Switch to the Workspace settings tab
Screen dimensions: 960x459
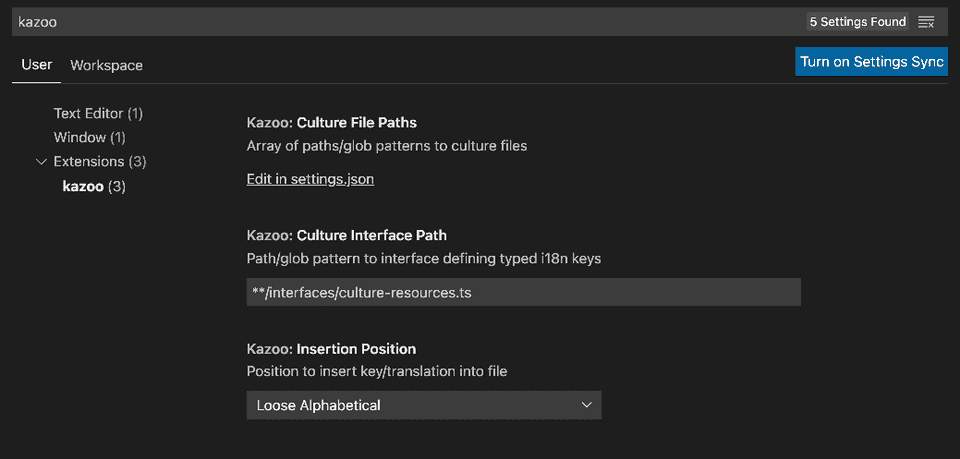107,65
